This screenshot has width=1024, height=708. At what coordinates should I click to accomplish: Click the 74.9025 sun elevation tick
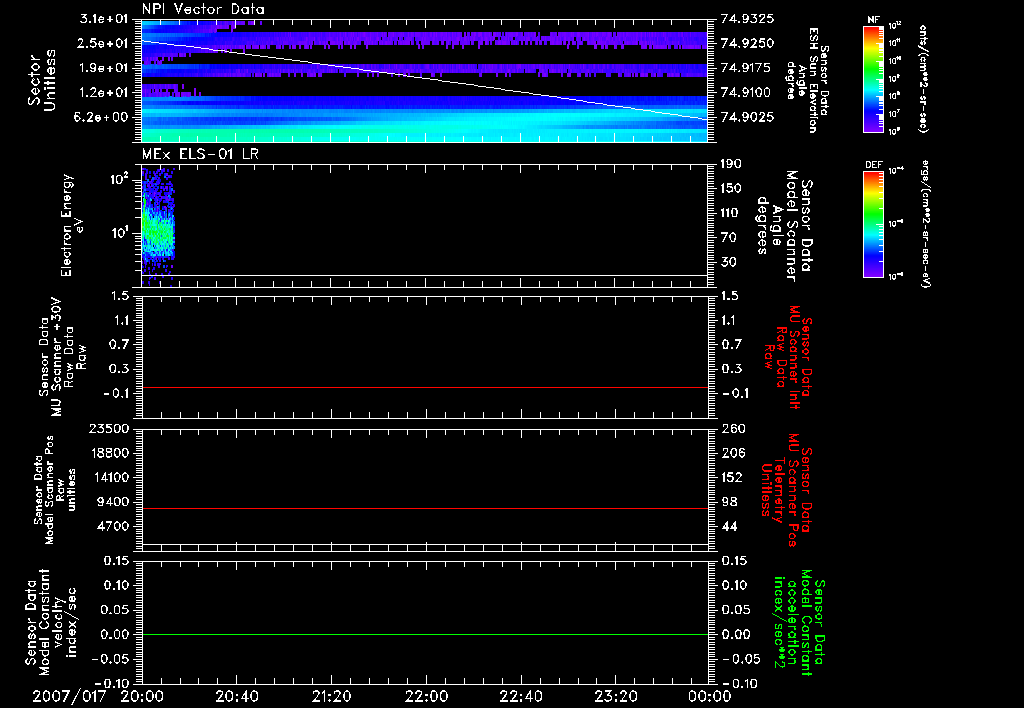[x=747, y=117]
